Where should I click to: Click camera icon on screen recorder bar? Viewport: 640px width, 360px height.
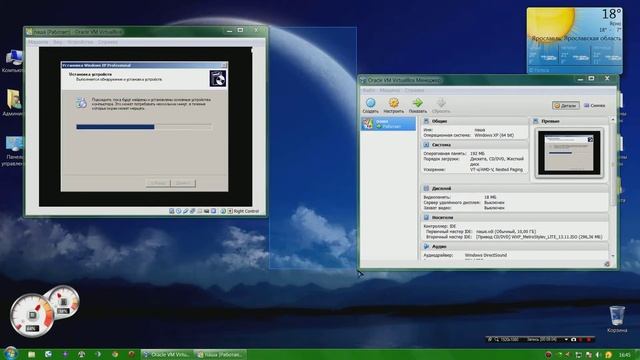pos(573,340)
